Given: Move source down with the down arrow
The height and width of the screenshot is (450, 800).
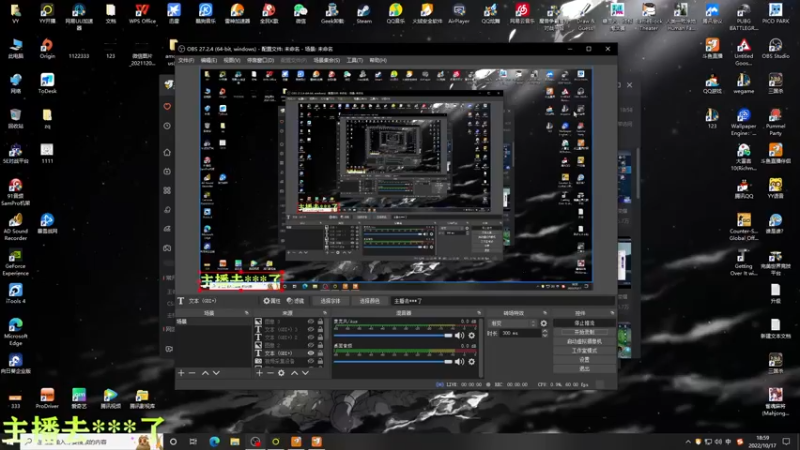Looking at the screenshot, I should click(305, 373).
